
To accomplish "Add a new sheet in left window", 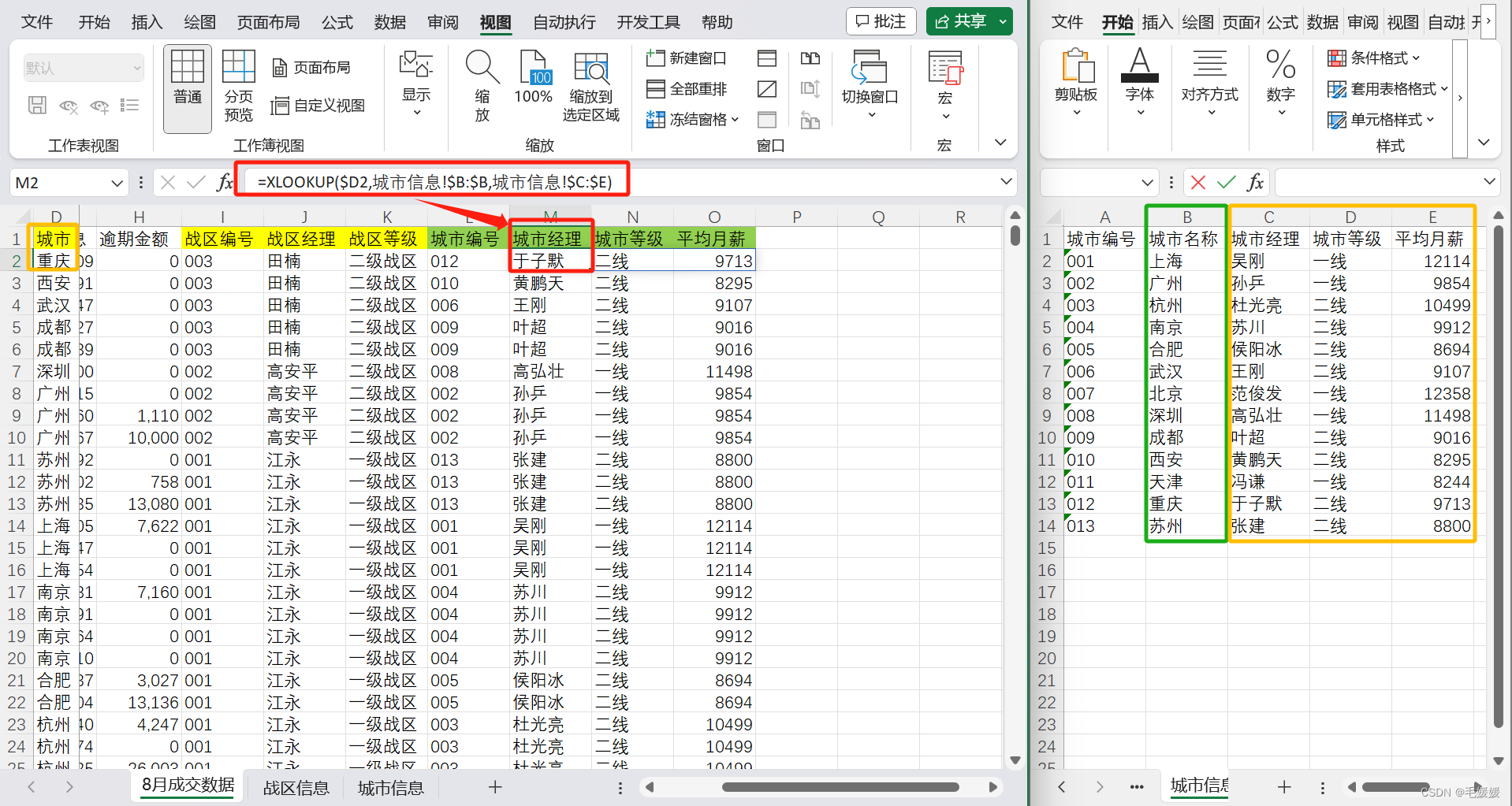I will tap(495, 786).
